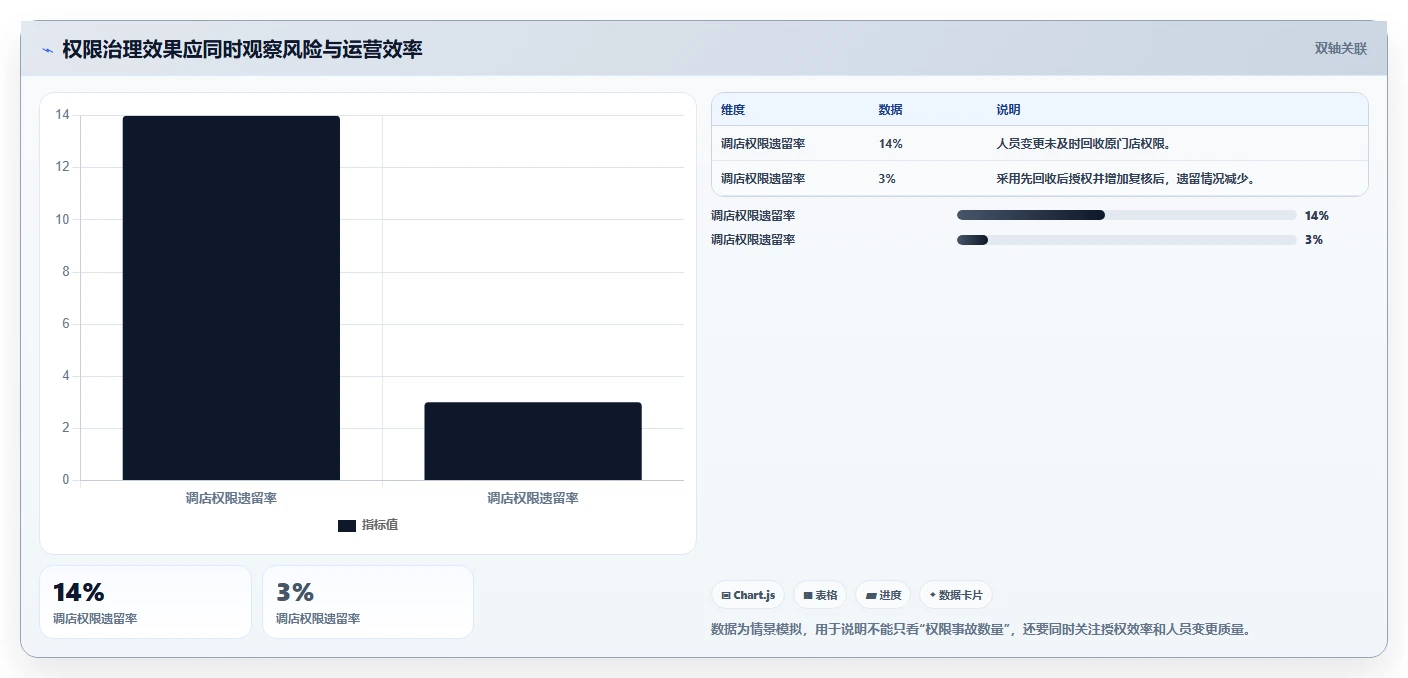Click the dimension cell in the 14% table row

click(763, 144)
